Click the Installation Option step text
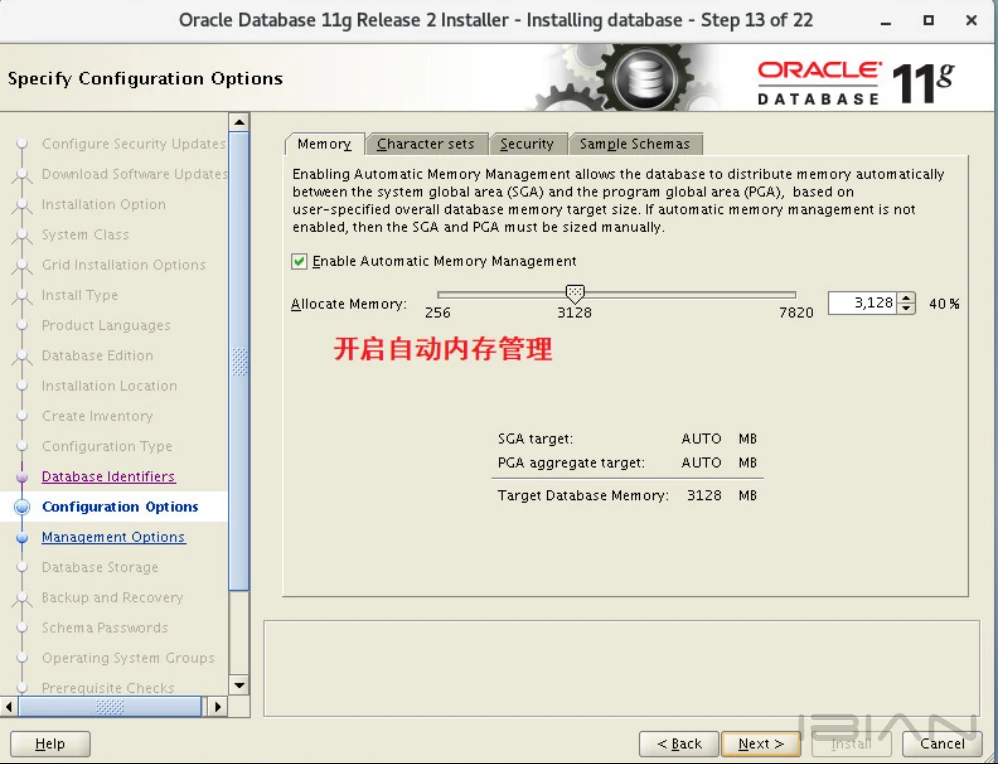The width and height of the screenshot is (998, 764). pos(104,204)
